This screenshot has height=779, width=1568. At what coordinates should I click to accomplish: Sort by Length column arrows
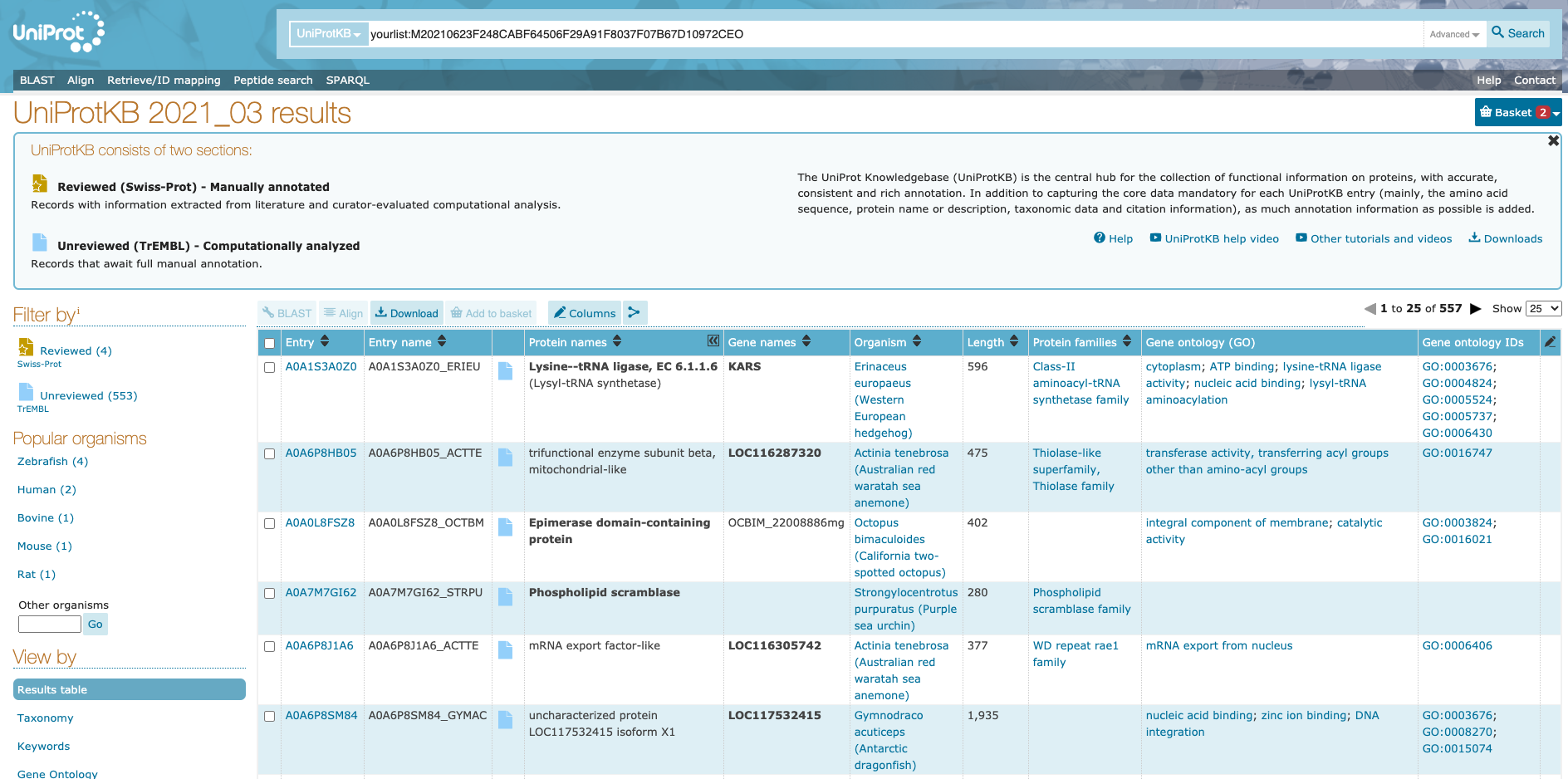(x=1014, y=341)
